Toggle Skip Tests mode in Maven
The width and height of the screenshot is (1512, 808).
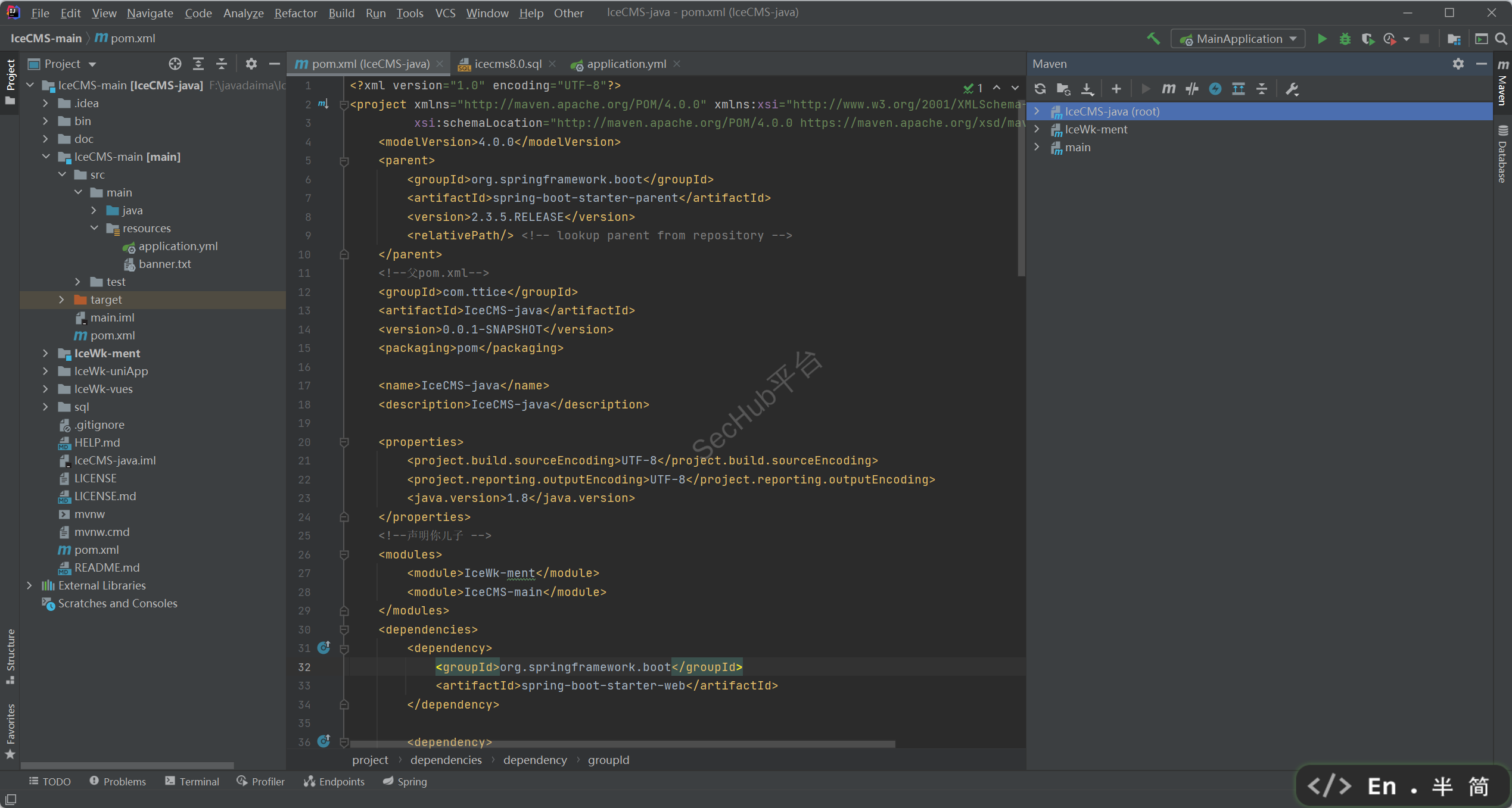click(x=1215, y=89)
